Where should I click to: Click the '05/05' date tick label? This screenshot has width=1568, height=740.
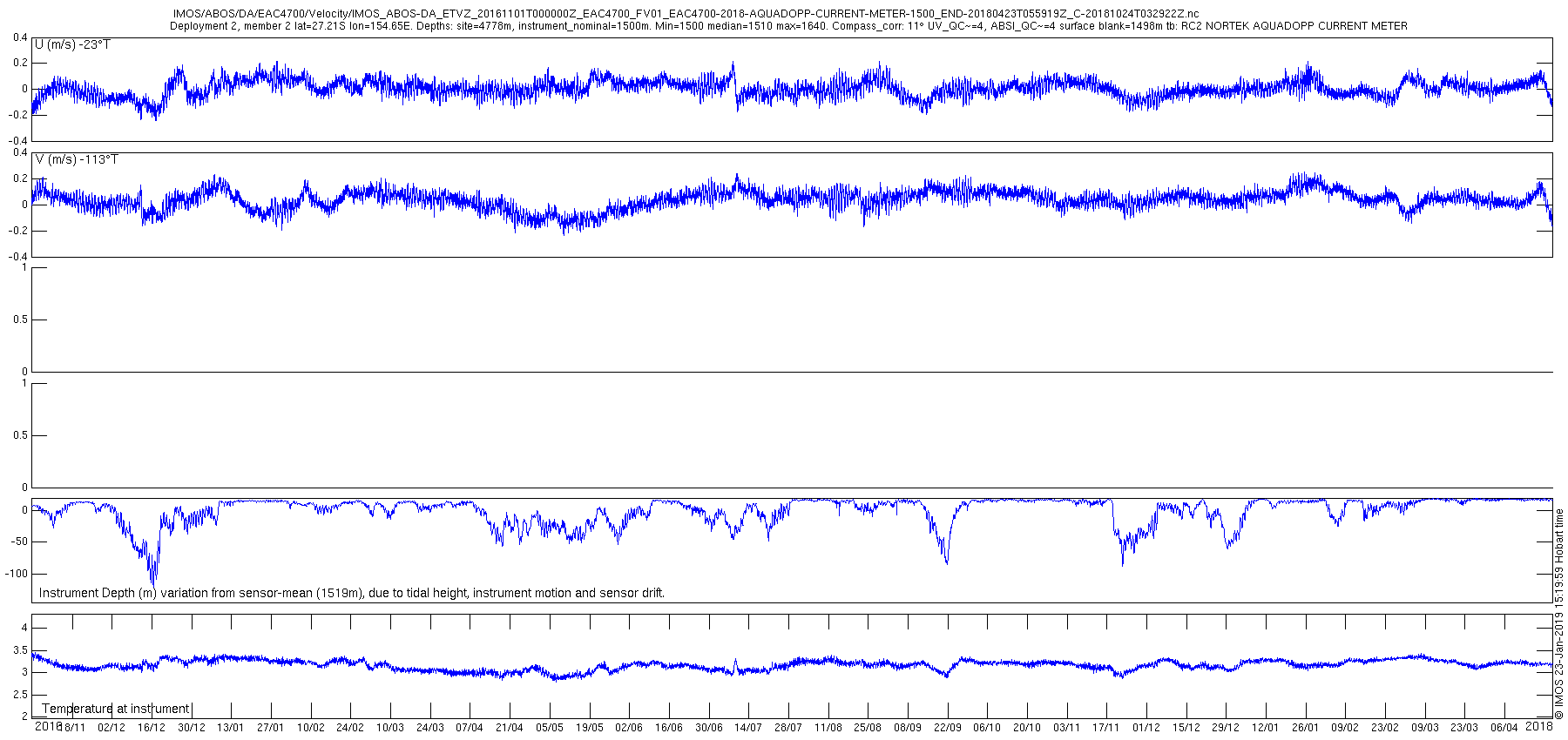click(550, 728)
